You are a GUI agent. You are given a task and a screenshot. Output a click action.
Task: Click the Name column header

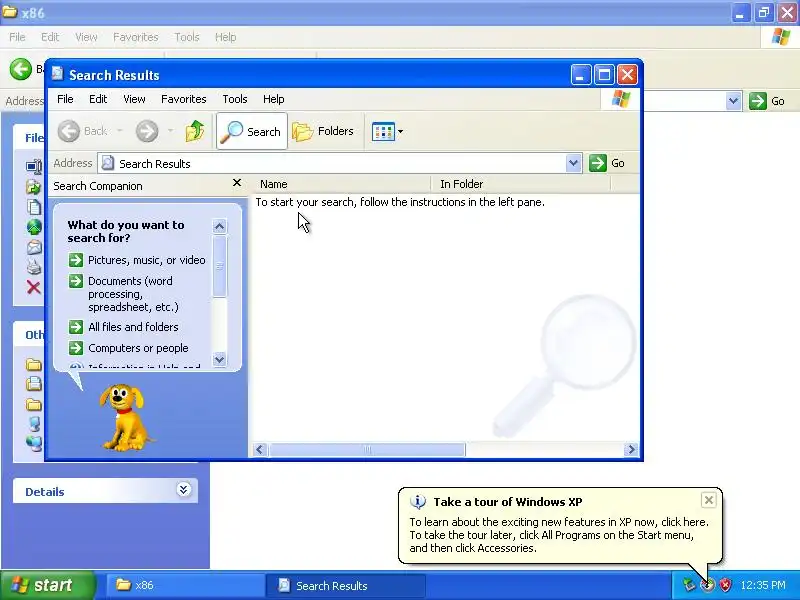(342, 184)
